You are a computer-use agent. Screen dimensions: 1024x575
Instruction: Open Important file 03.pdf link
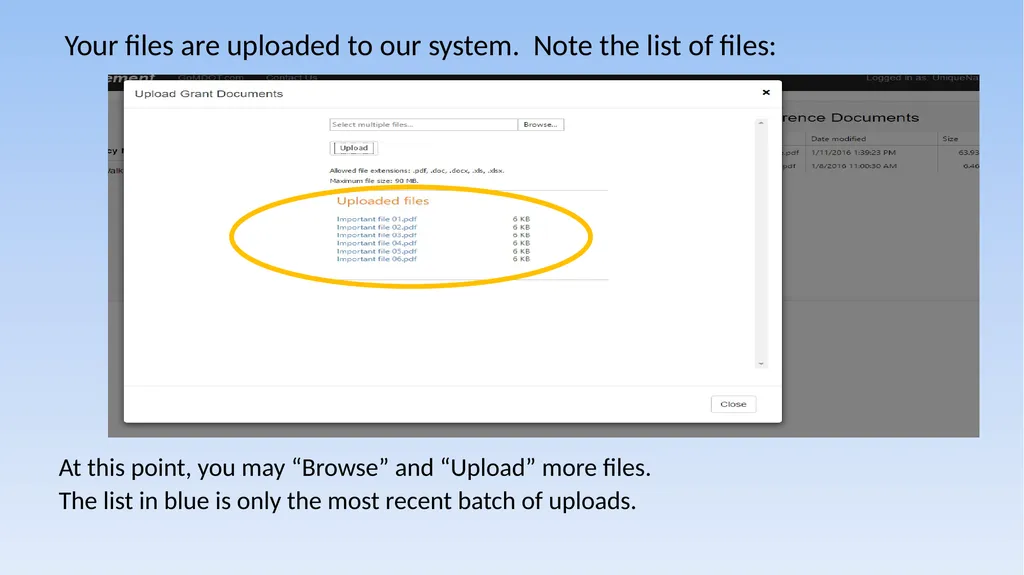pyautogui.click(x=376, y=235)
